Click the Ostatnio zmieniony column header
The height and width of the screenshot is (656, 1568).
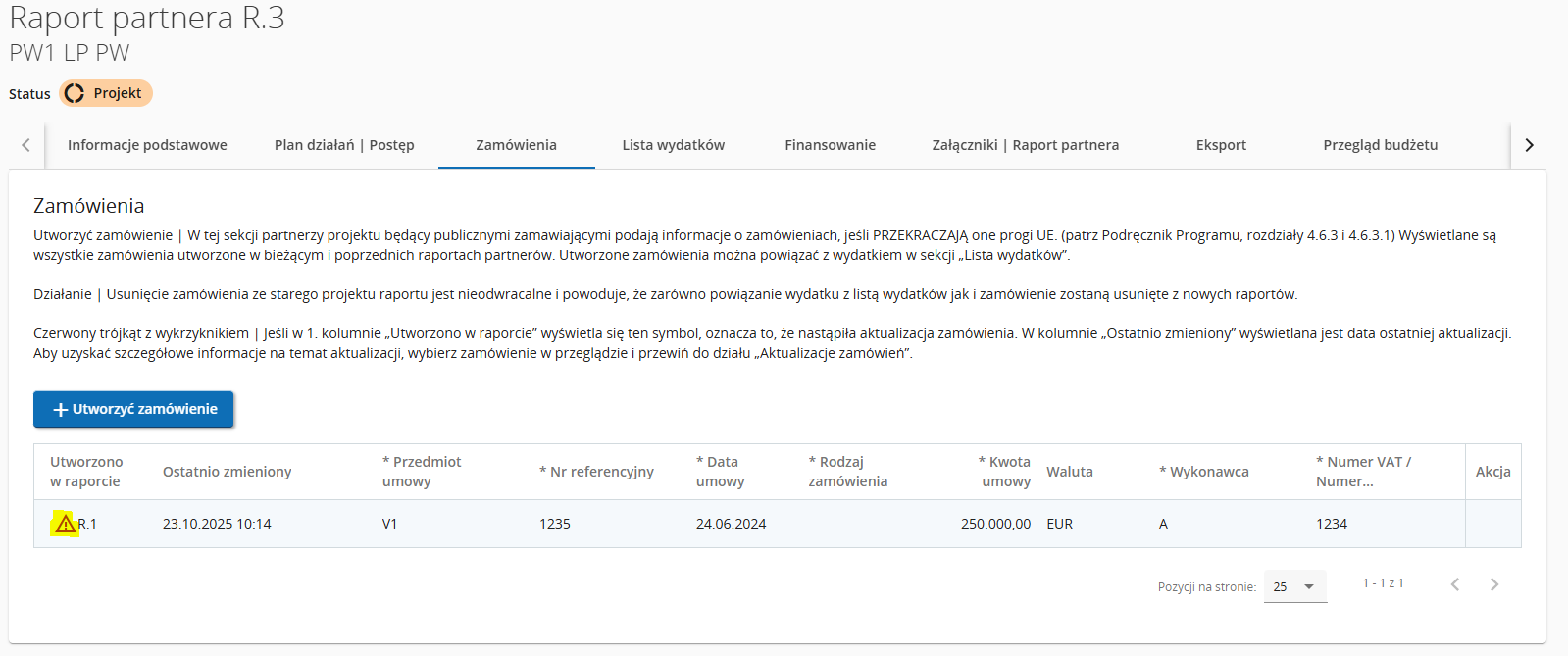click(x=228, y=472)
